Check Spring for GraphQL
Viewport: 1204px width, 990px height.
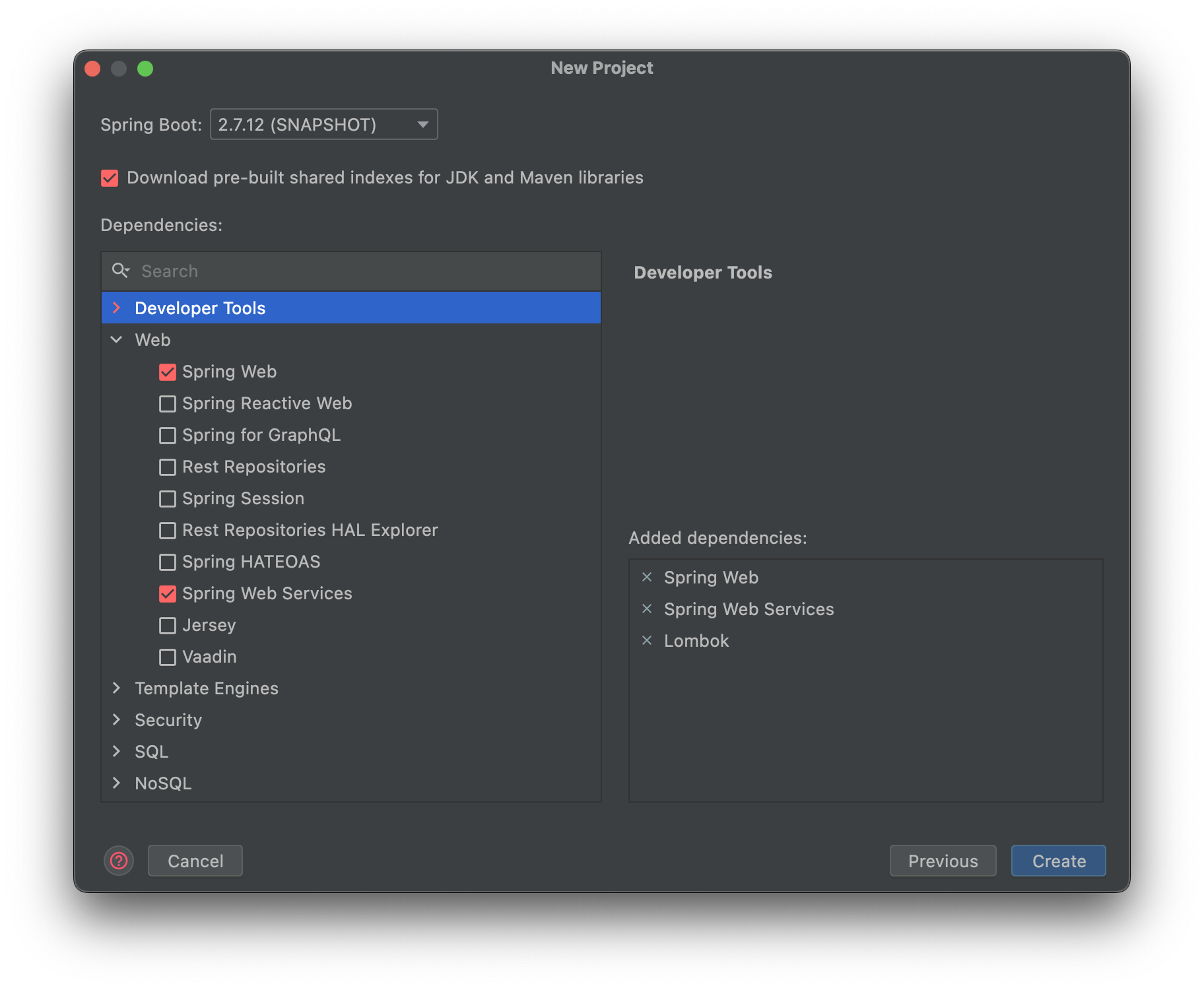point(168,435)
